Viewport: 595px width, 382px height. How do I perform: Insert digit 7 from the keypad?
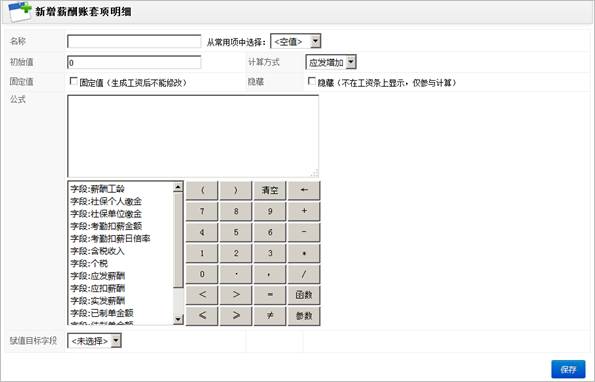pos(202,211)
